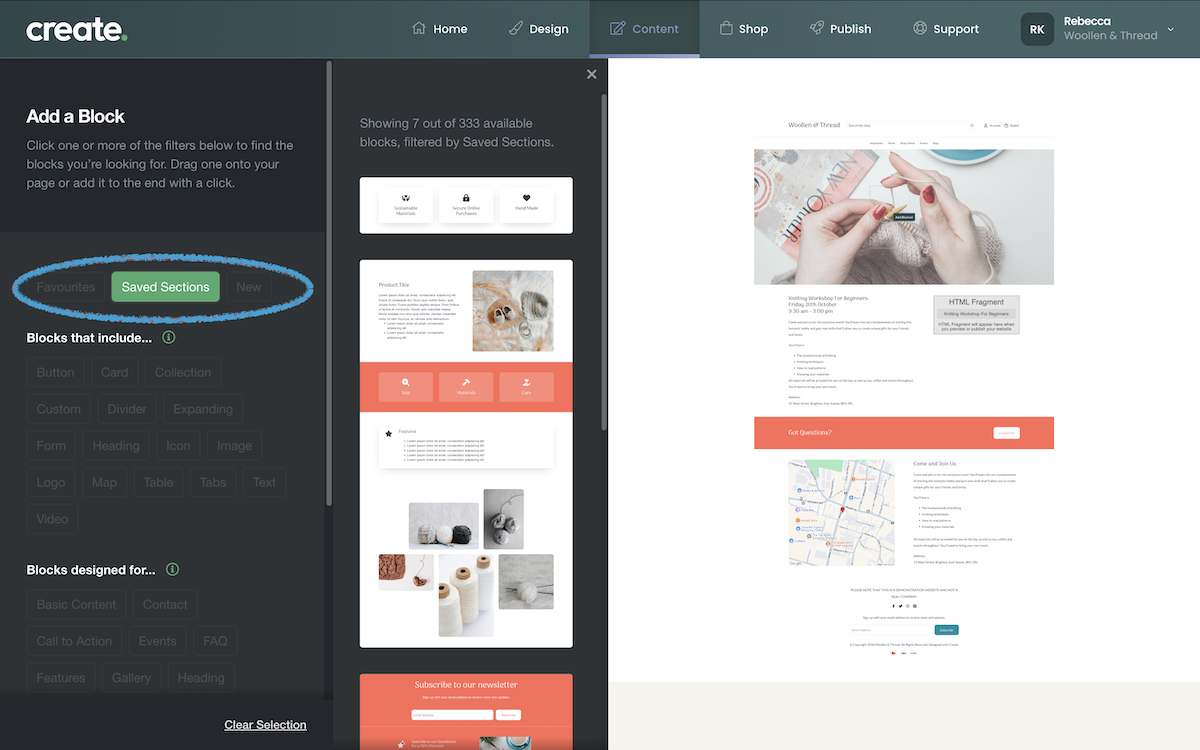This screenshot has height=750, width=1200.
Task: Filter blocks by Button
Action: point(55,372)
